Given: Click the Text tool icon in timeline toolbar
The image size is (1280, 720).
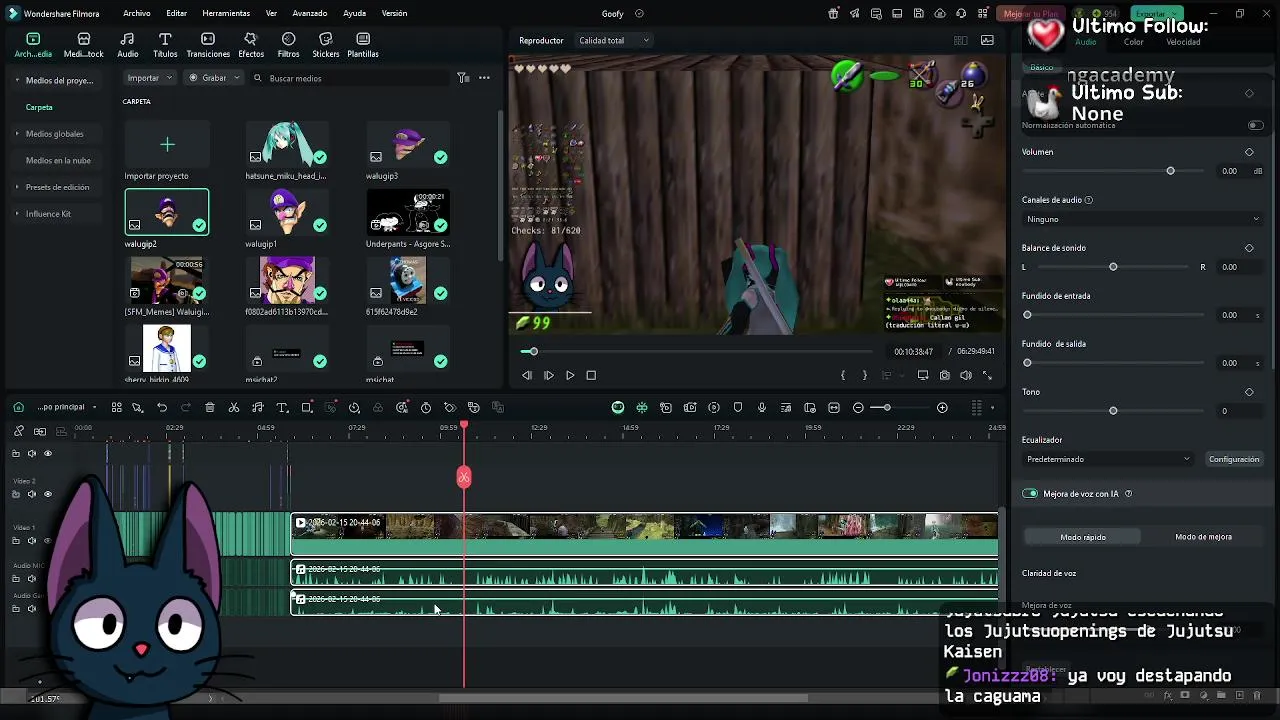Looking at the screenshot, I should tap(282, 407).
